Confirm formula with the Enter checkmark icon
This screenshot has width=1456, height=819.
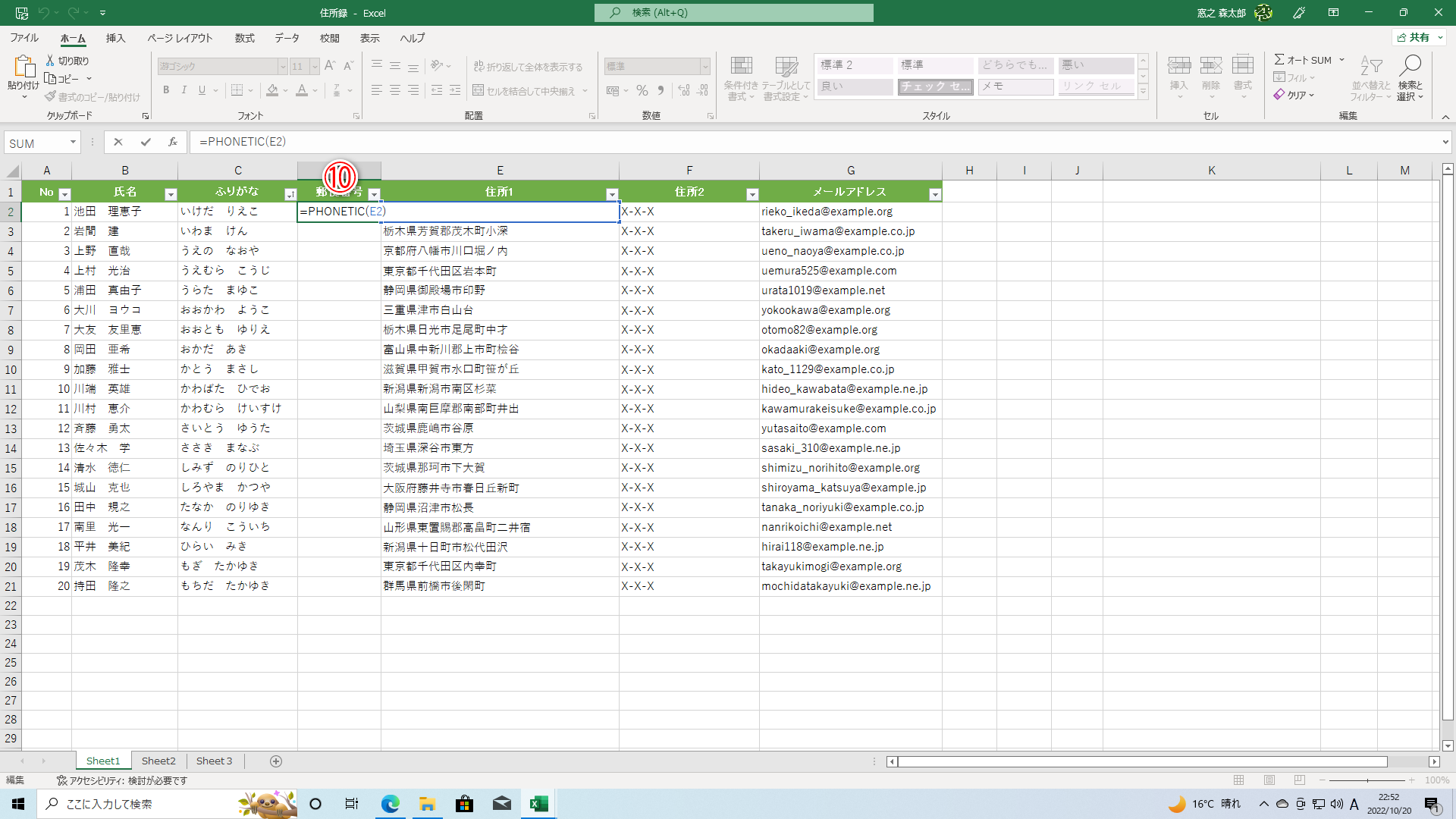[146, 142]
